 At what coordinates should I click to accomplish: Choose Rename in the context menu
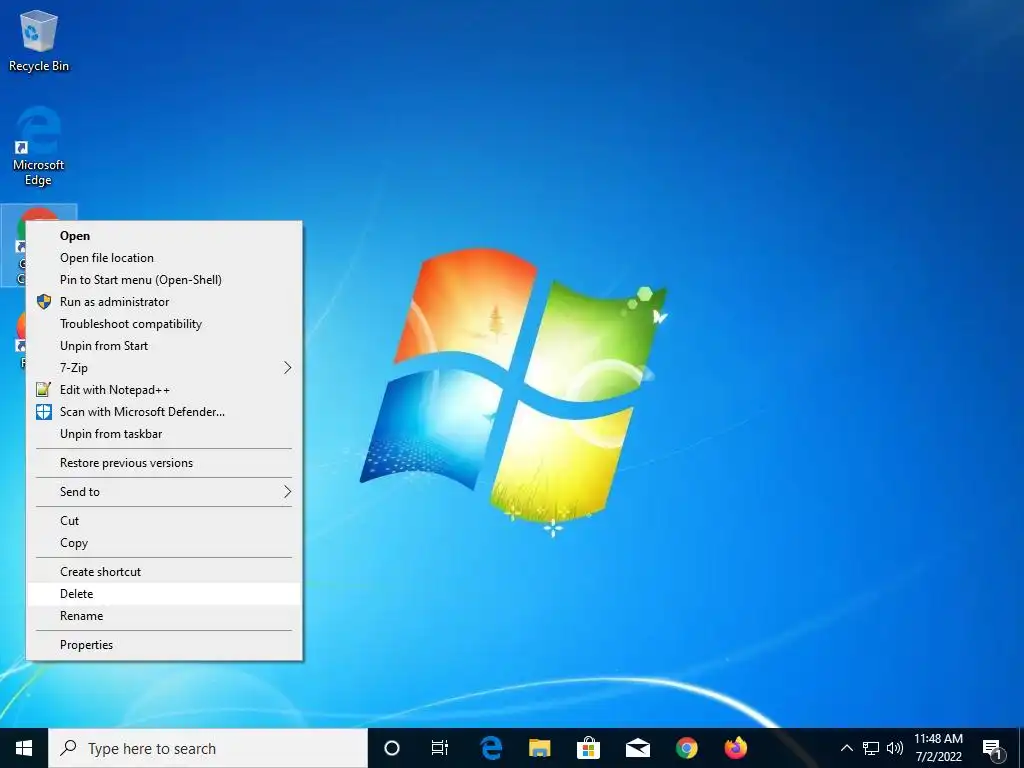(164, 616)
